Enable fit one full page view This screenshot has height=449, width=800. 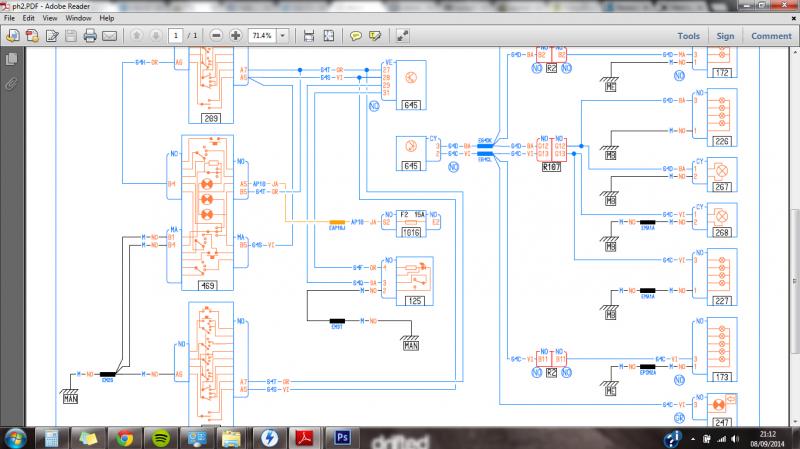329,36
